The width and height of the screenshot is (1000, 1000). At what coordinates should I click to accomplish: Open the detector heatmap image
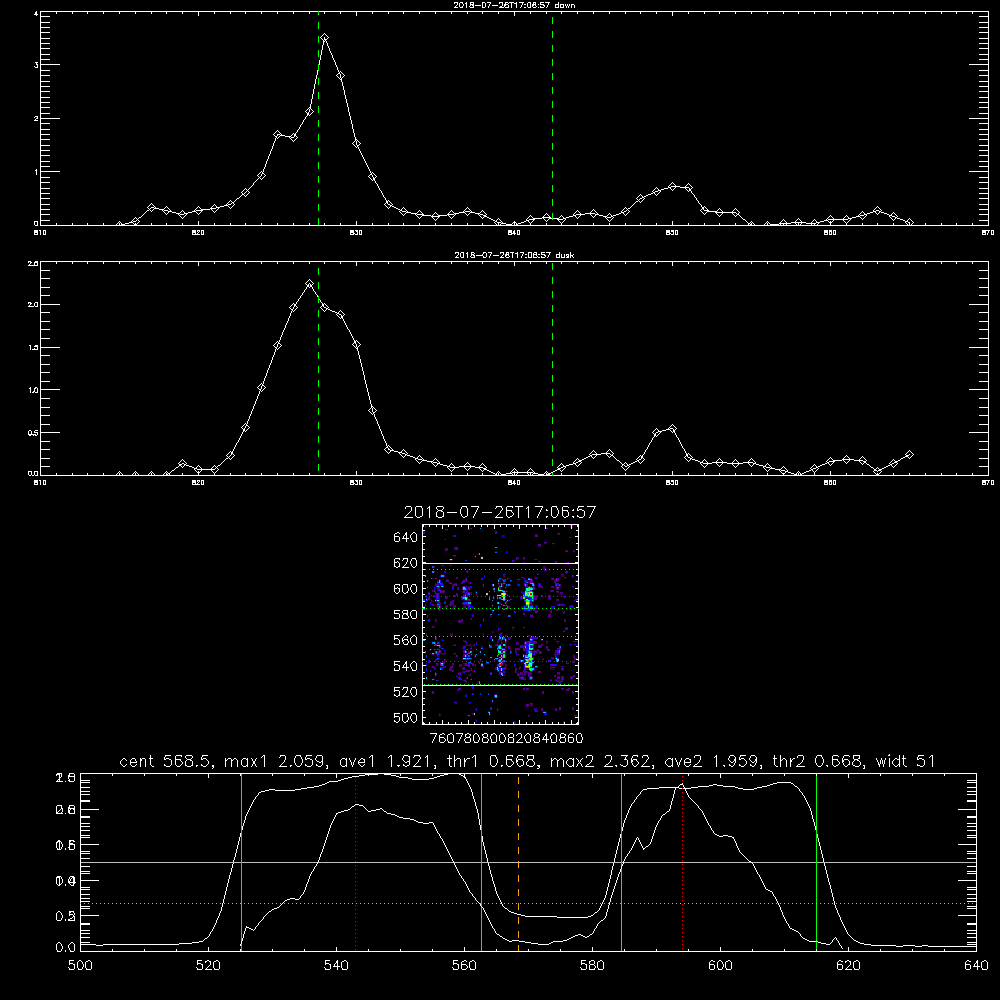pos(500,624)
